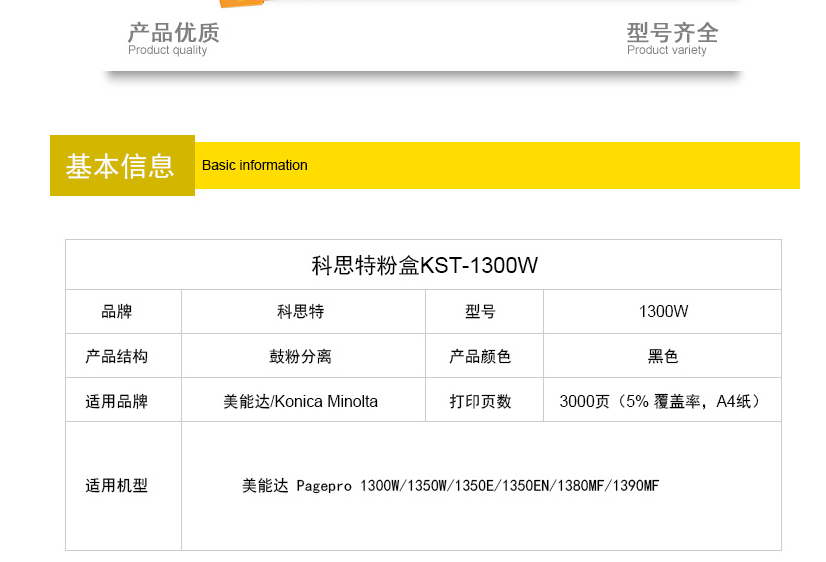Click the table title 科思特粉盒KST-1300W
This screenshot has width=826, height=562.
click(424, 265)
